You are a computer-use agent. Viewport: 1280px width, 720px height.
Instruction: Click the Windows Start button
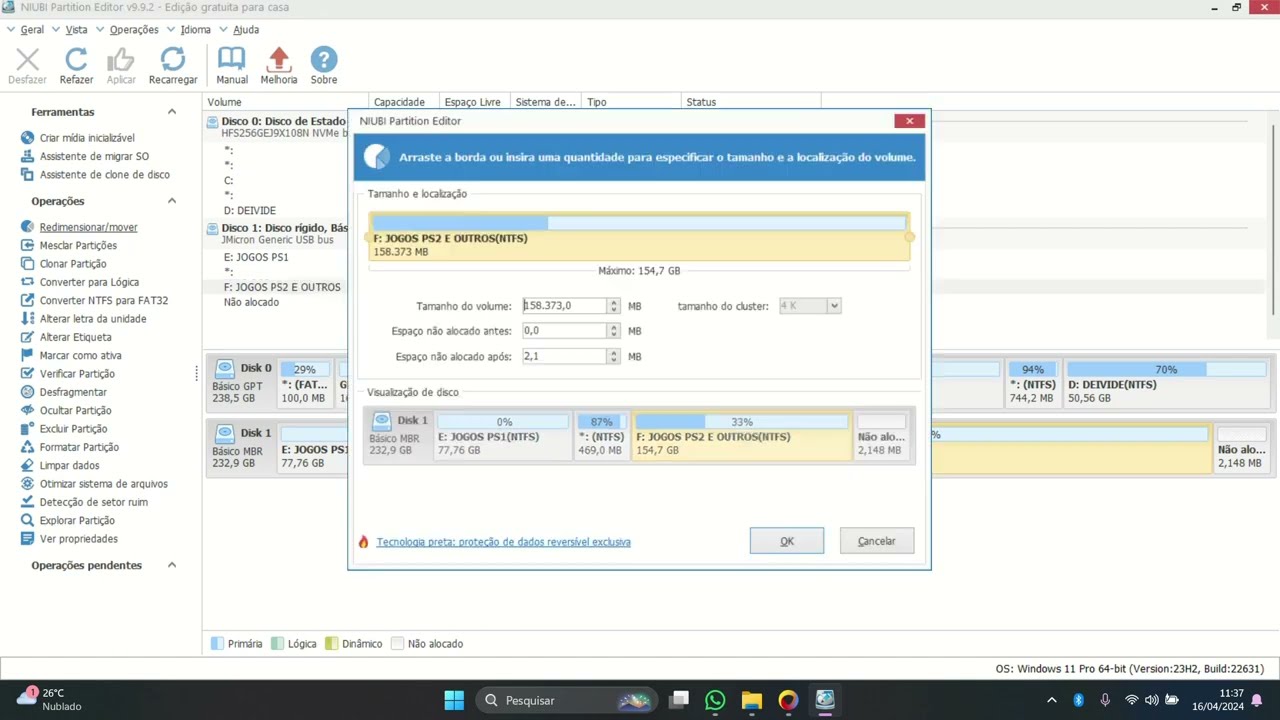point(454,700)
